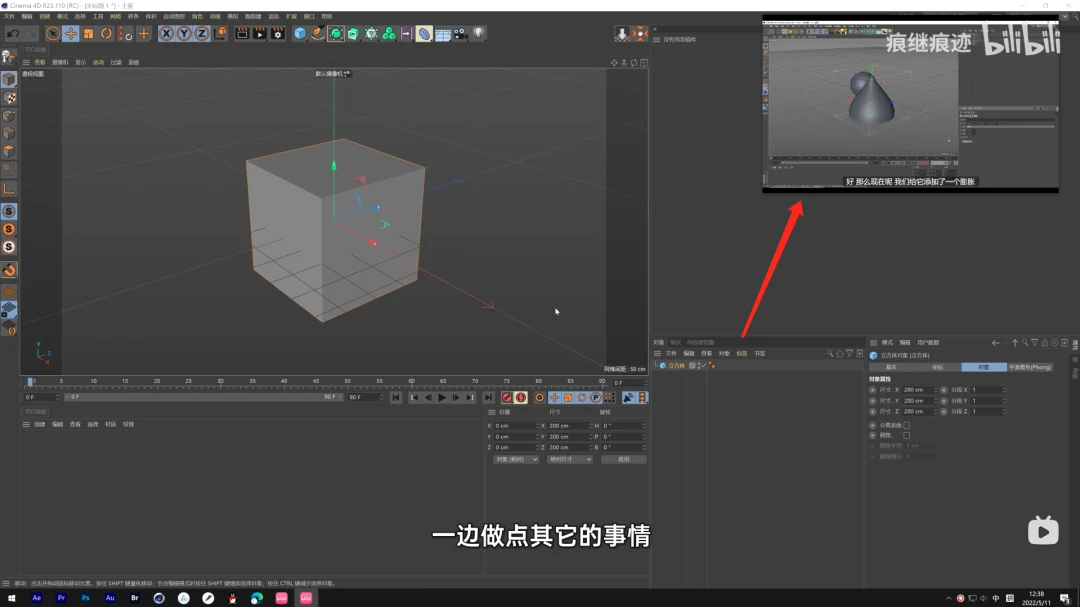Toggle 立方体 enabled green checkmark
The height and width of the screenshot is (607, 1080).
(x=704, y=366)
